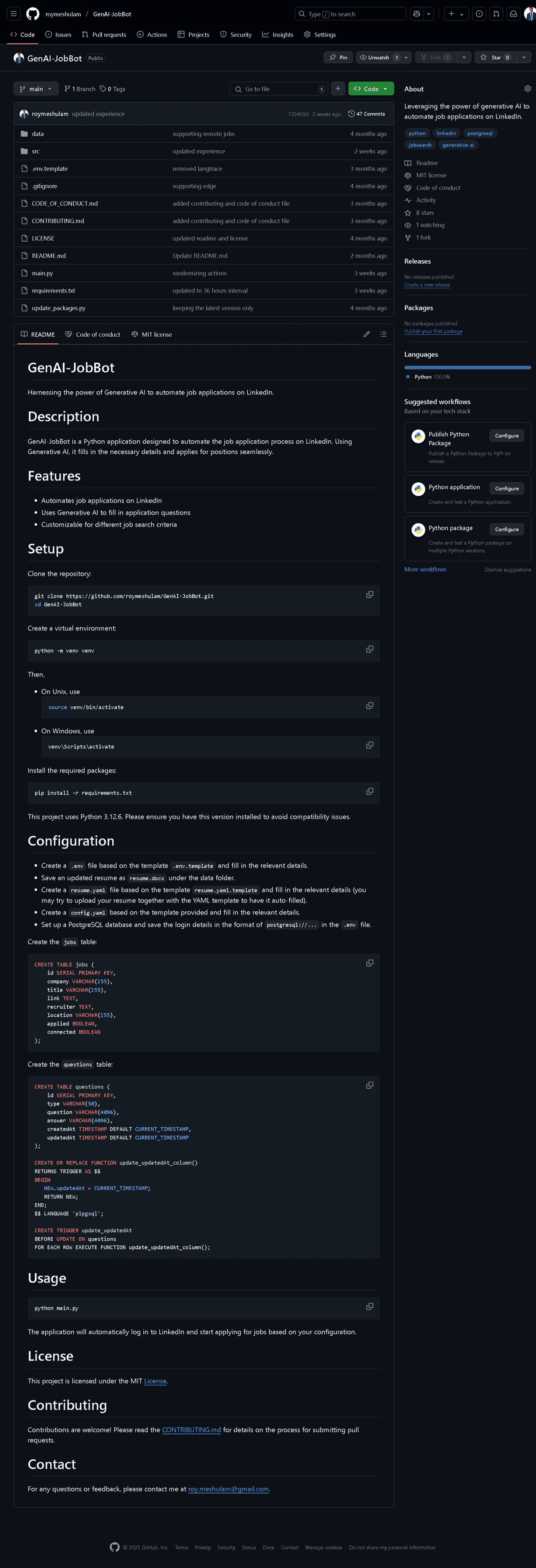The width and height of the screenshot is (536, 1568).
Task: Click the postgresql topic tag
Action: (480, 133)
